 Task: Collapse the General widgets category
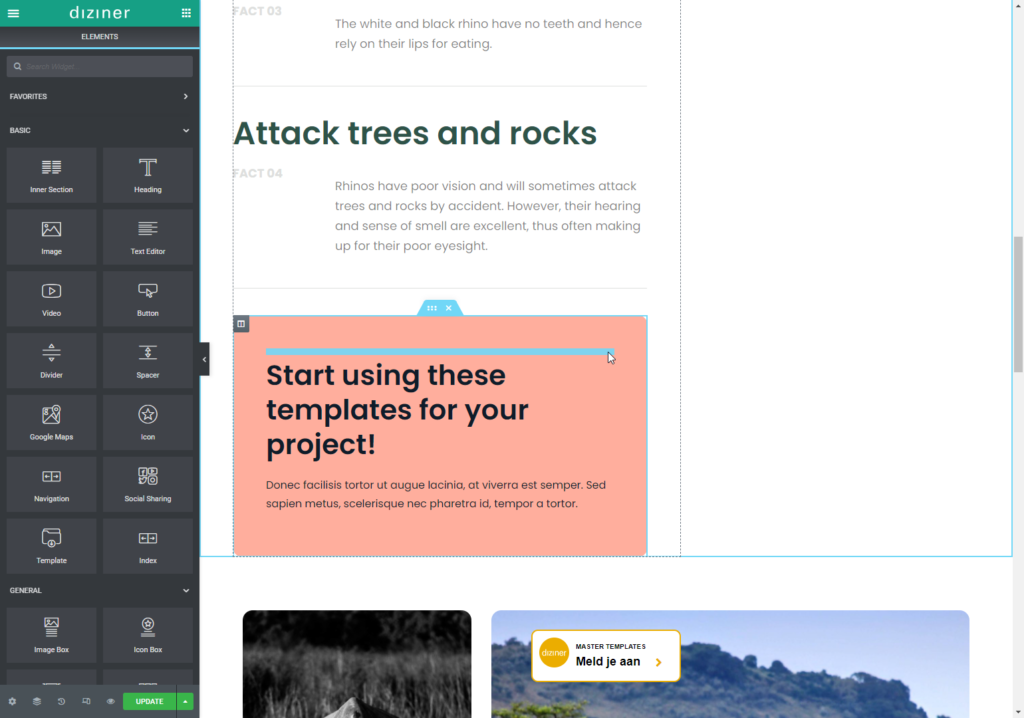pos(185,591)
